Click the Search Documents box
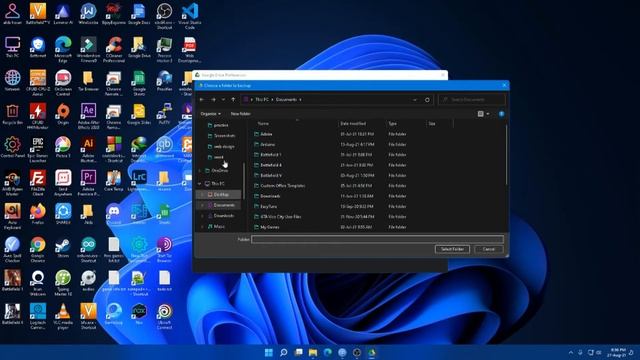Screen dimensions: 640x360 472,100
